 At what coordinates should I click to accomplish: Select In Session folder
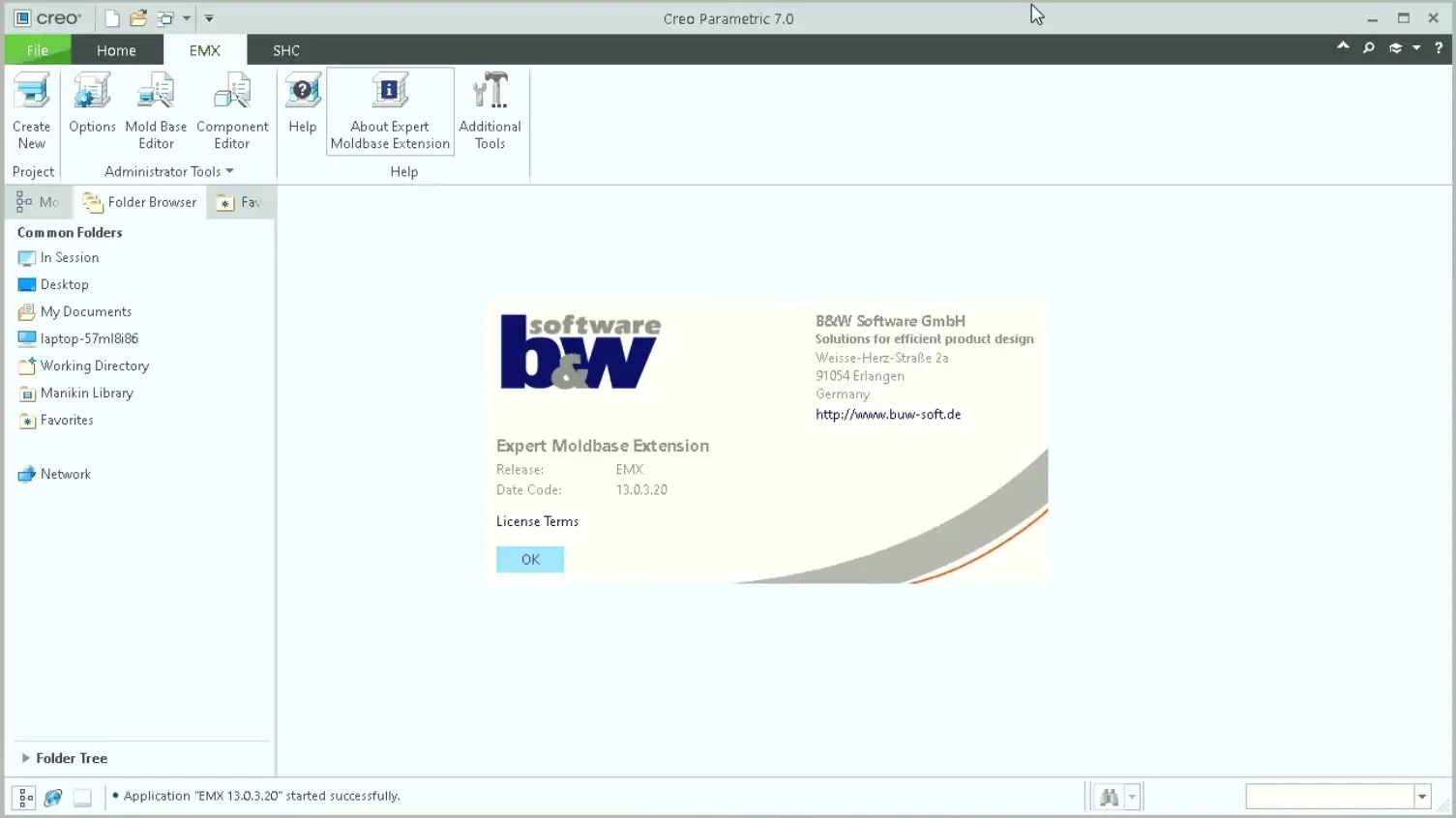pyautogui.click(x=58, y=258)
